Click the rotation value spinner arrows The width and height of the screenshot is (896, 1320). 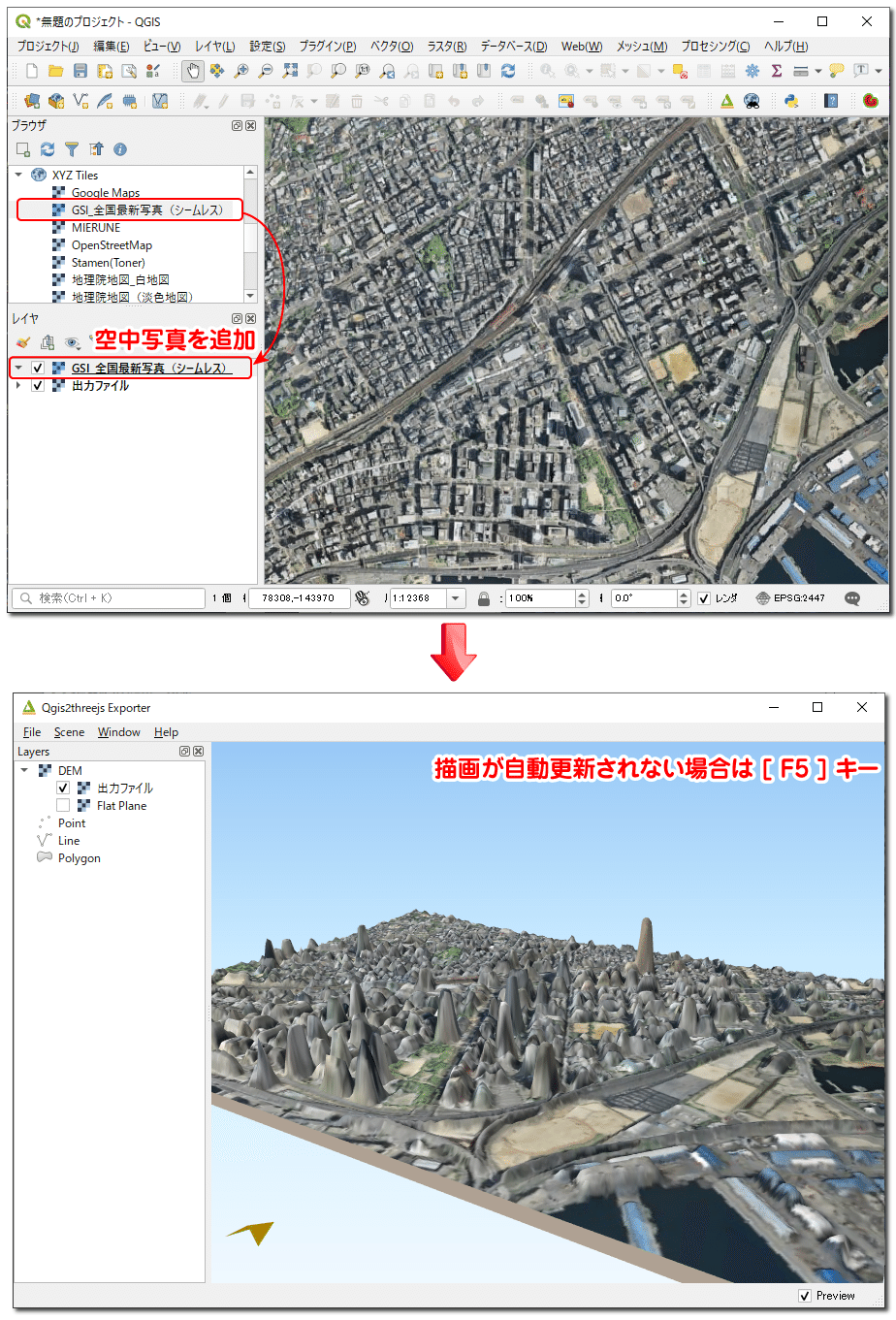coord(684,598)
